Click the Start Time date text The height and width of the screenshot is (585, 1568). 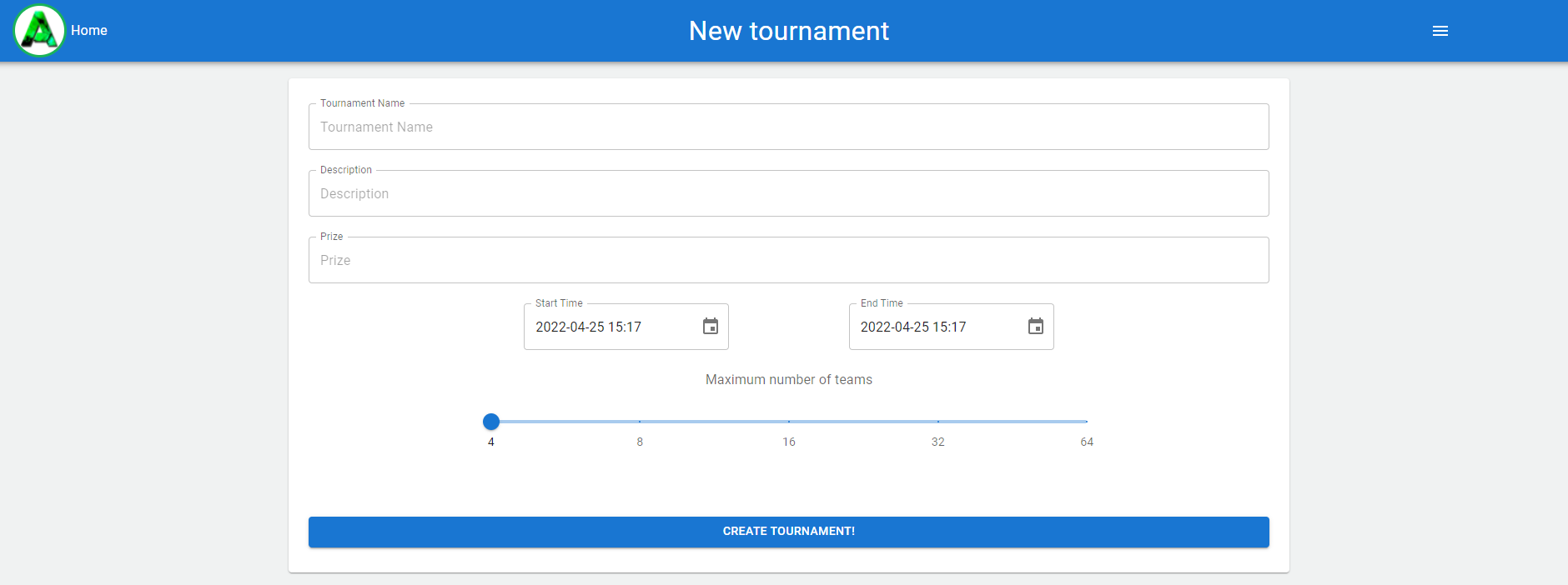589,327
